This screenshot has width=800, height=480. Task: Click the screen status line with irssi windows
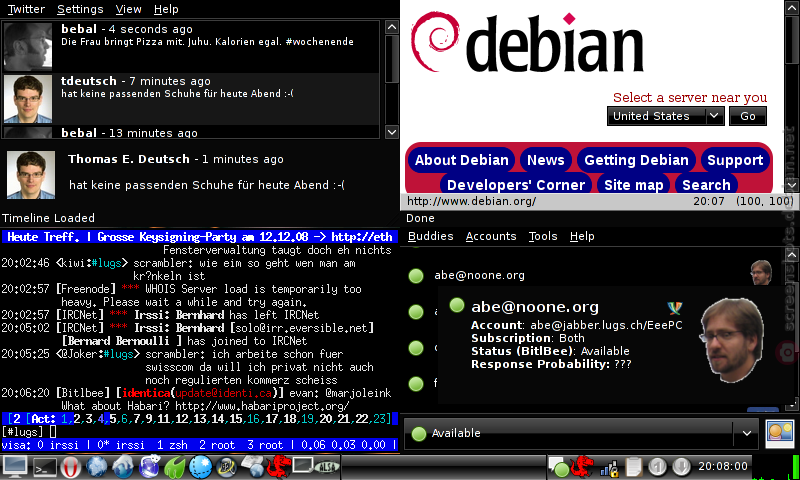[200, 445]
